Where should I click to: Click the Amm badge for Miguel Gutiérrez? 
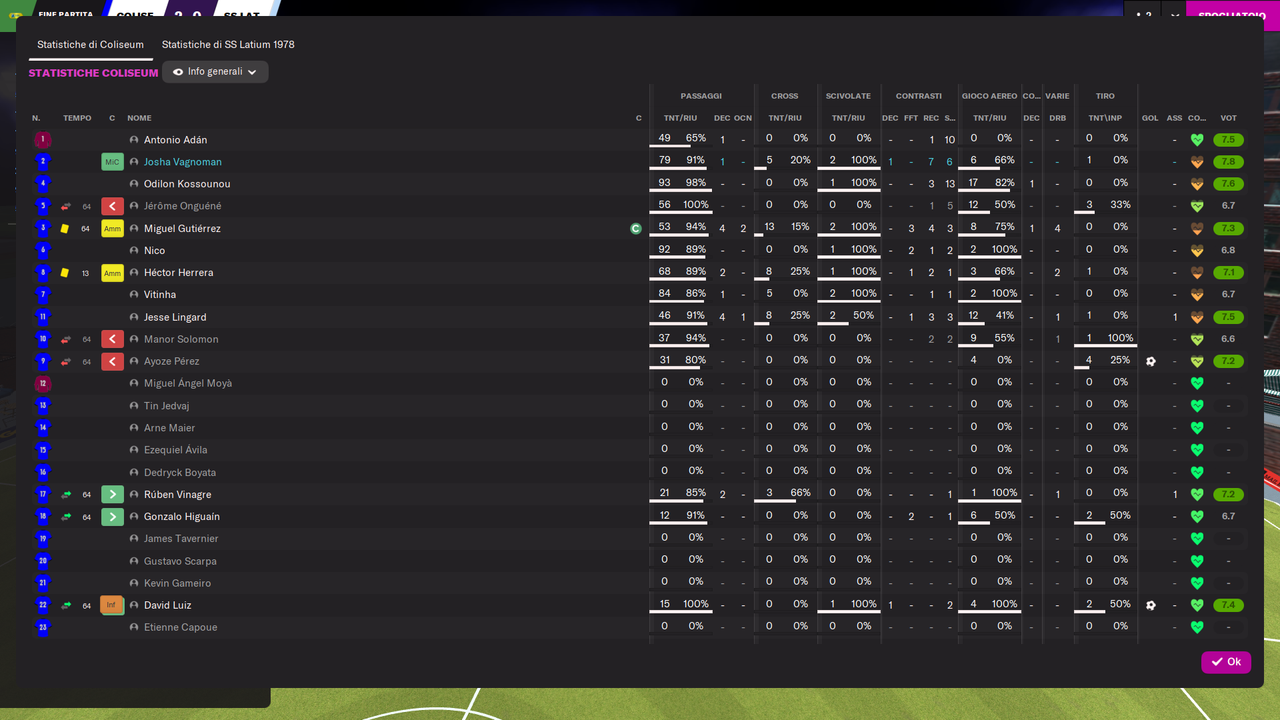click(x=112, y=228)
